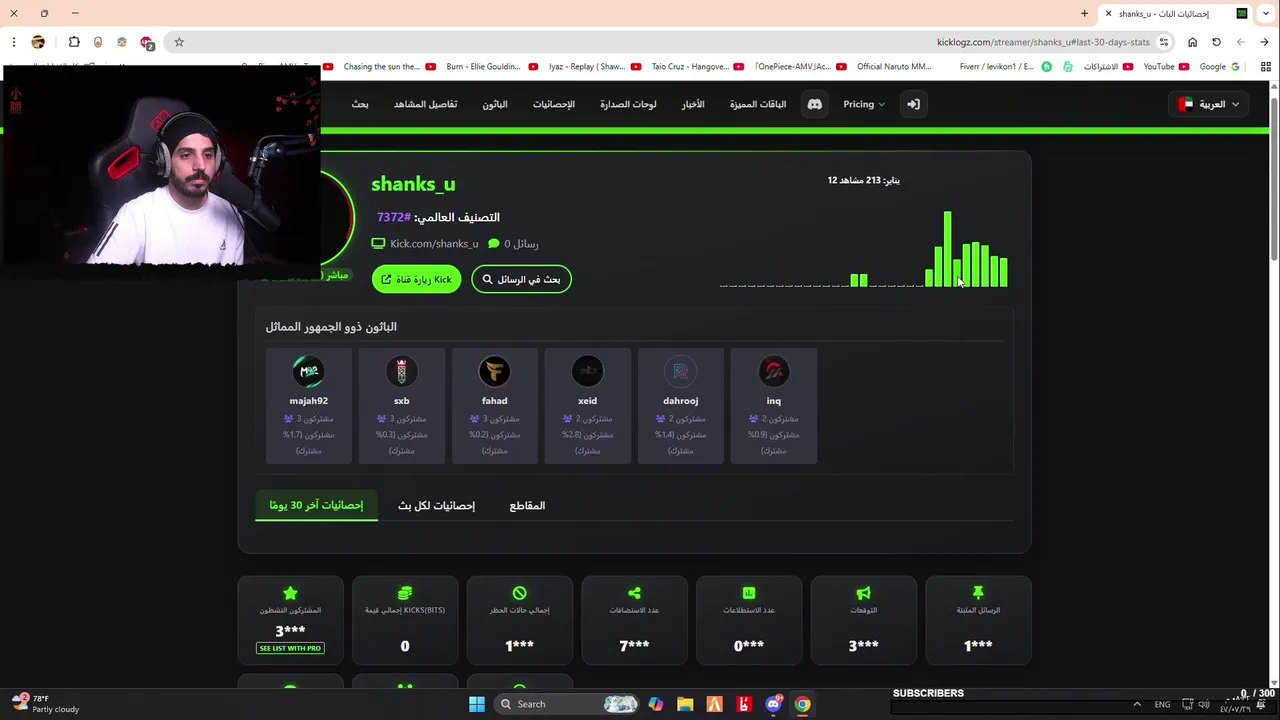The image size is (1280, 720).
Task: Open the الإحصائيات nav item
Action: coord(553,104)
